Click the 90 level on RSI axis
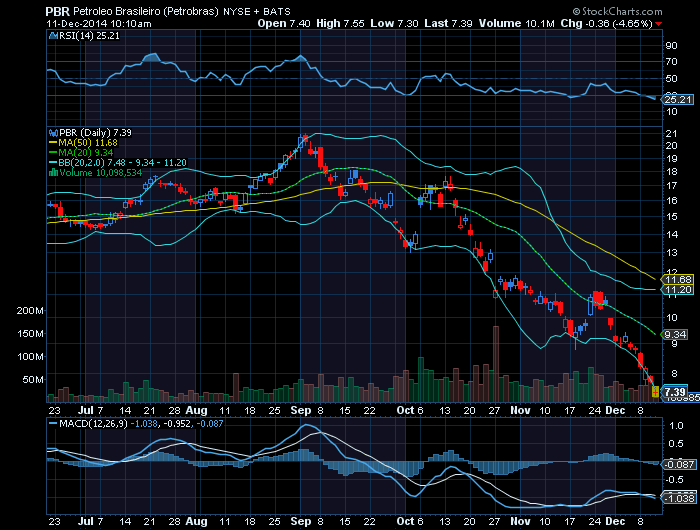This screenshot has height=530, width=700. point(671,46)
